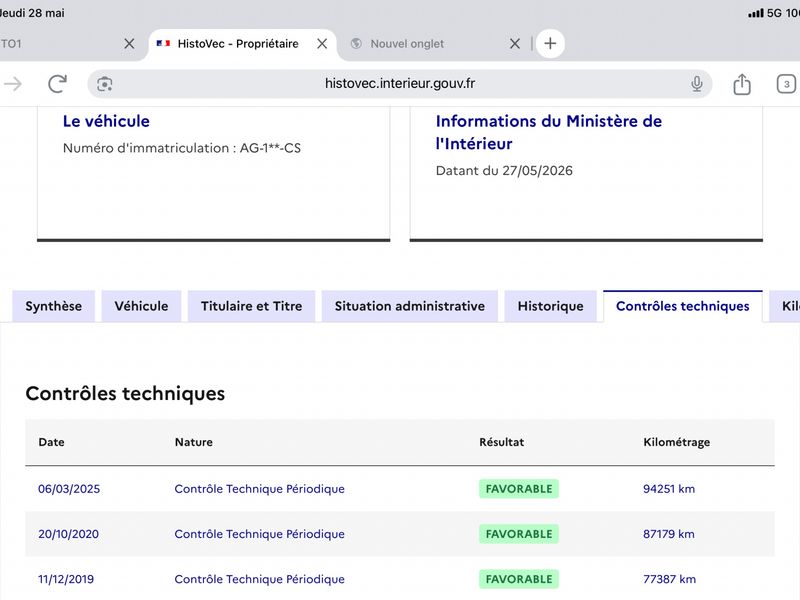This screenshot has width=800, height=600.
Task: Focus the histovec.interieur.gouv.fr address field
Action: click(x=399, y=84)
